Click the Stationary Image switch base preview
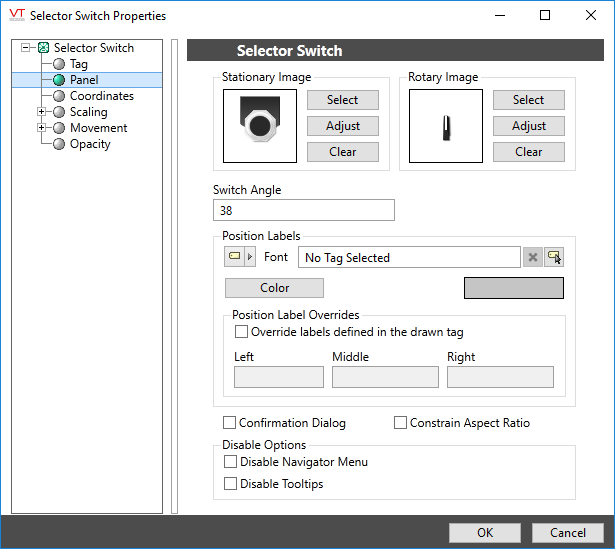This screenshot has width=615, height=549. tap(260, 126)
